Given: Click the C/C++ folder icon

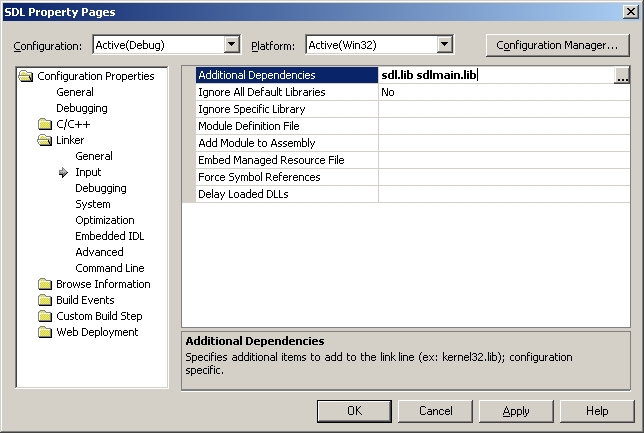Looking at the screenshot, I should pos(45,124).
